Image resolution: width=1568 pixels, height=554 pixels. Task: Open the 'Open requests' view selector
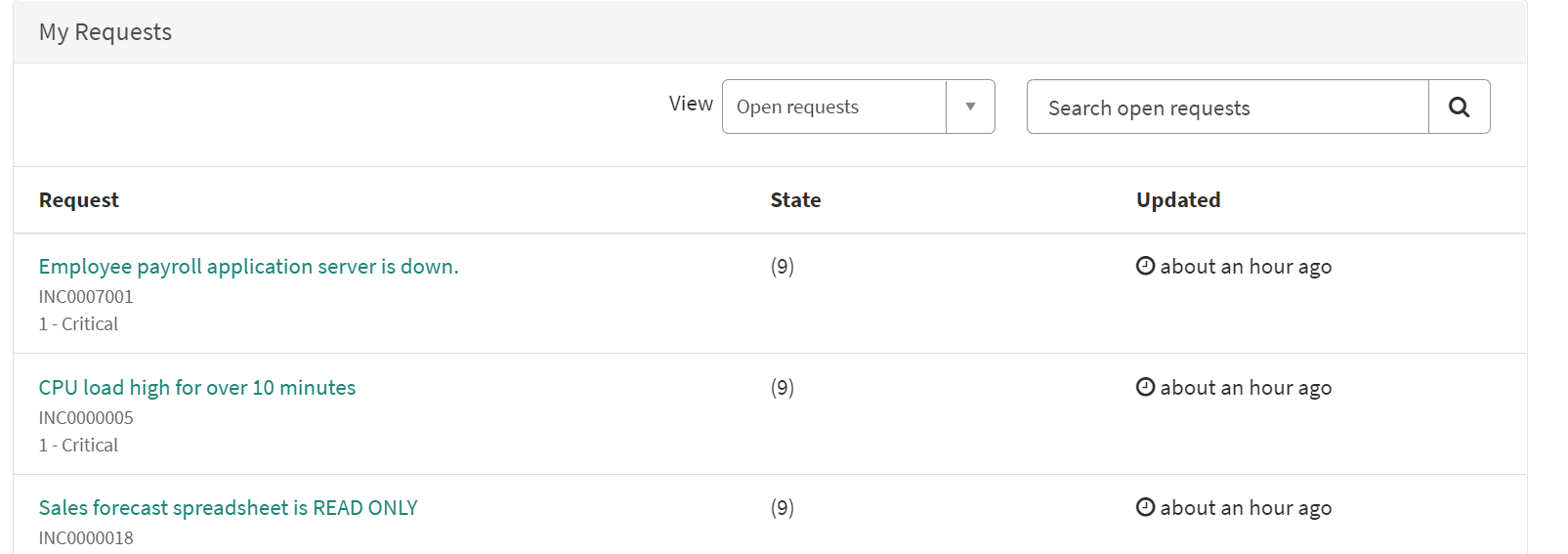tap(834, 107)
